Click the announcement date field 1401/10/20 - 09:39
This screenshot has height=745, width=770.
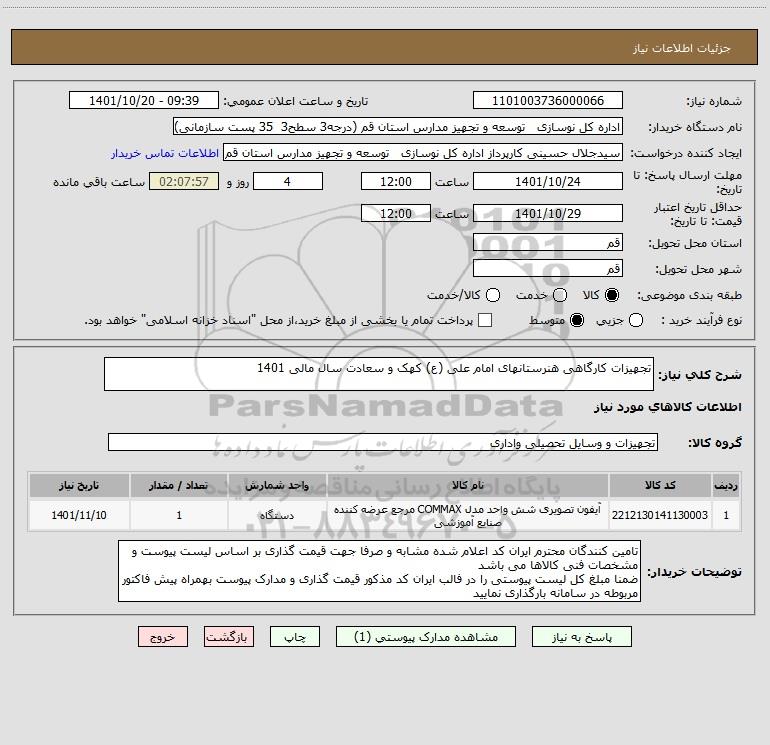pyautogui.click(x=144, y=101)
